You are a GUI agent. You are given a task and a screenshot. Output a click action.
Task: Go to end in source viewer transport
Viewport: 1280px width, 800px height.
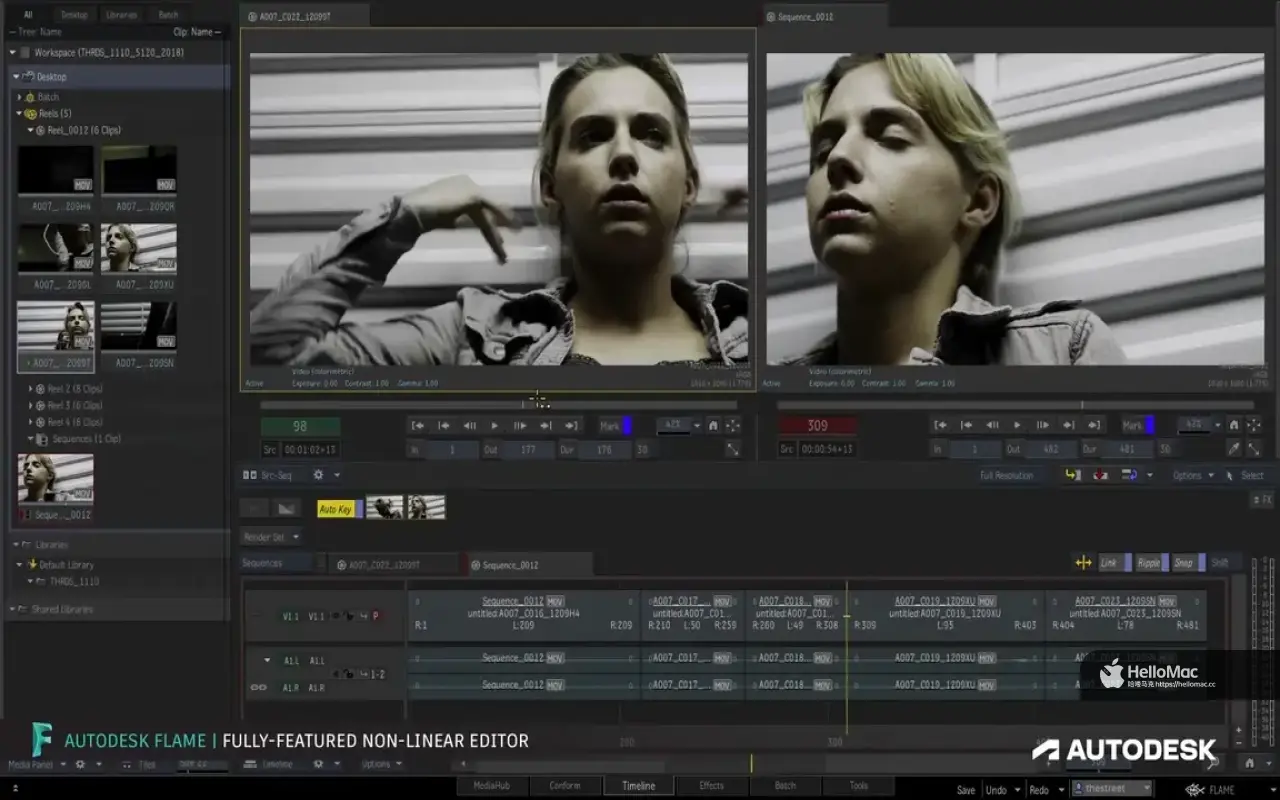coord(571,425)
